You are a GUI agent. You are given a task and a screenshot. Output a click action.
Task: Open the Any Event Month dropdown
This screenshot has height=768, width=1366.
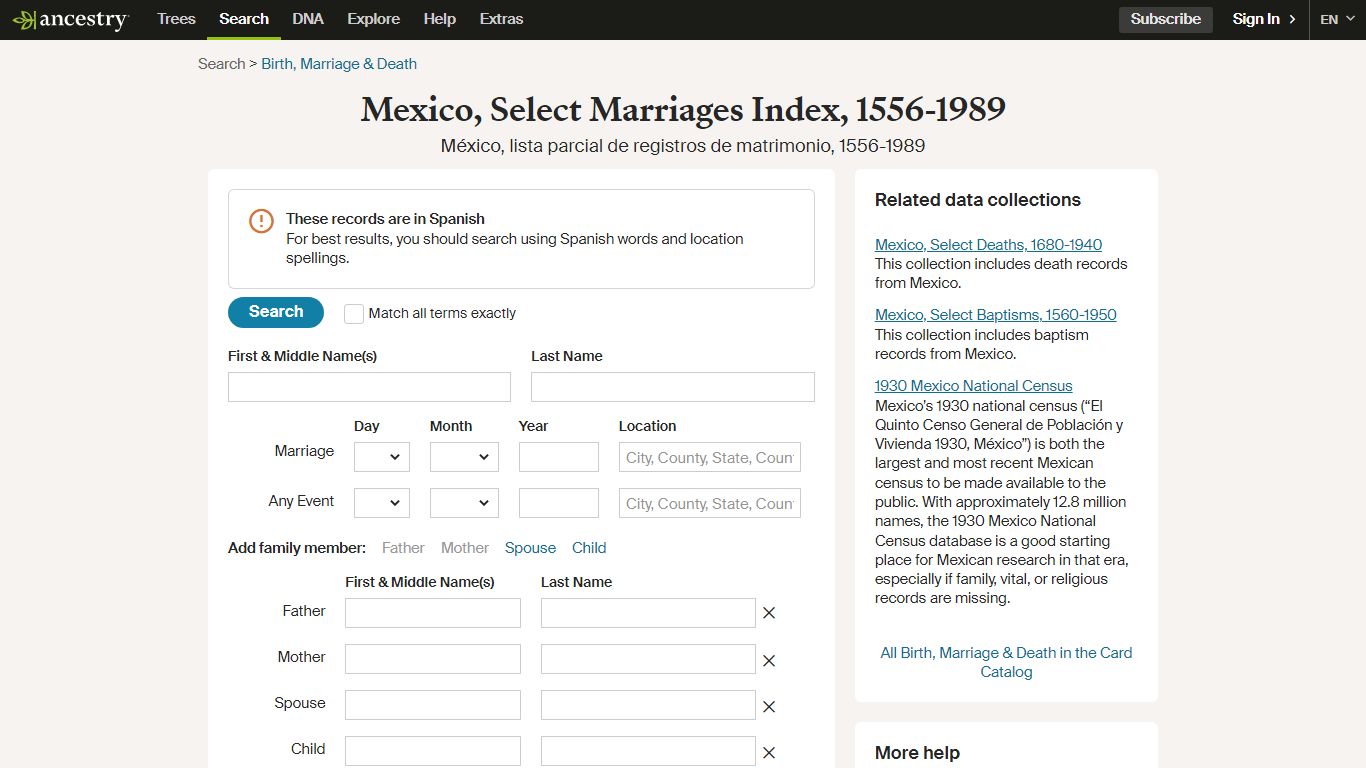click(464, 503)
